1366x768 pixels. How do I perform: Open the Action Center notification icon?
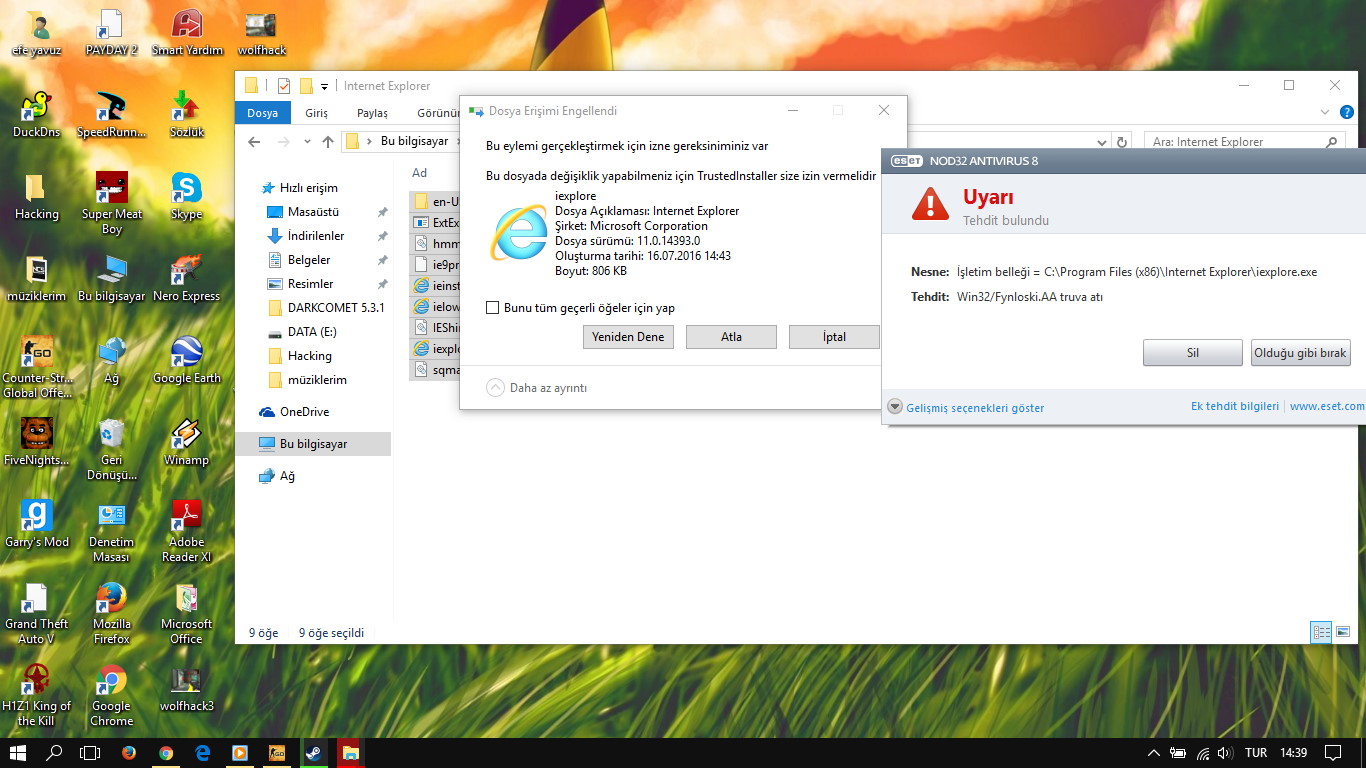coord(1332,753)
